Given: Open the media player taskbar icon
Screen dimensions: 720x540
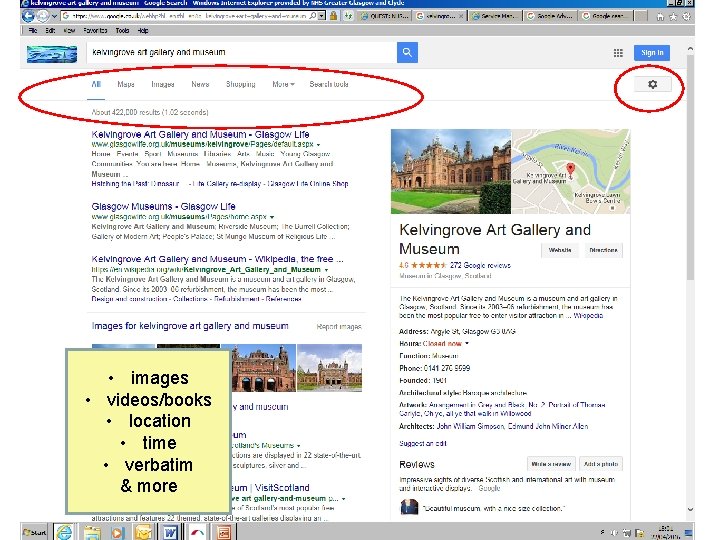Looking at the screenshot, I should tap(118, 533).
